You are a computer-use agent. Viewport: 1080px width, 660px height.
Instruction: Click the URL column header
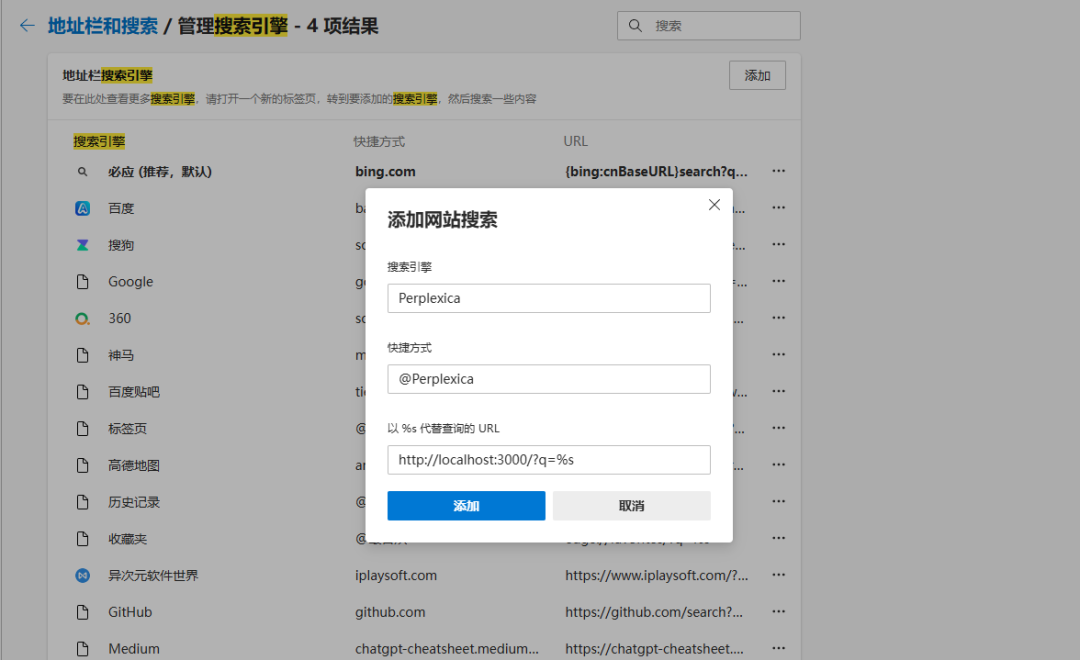pos(575,141)
